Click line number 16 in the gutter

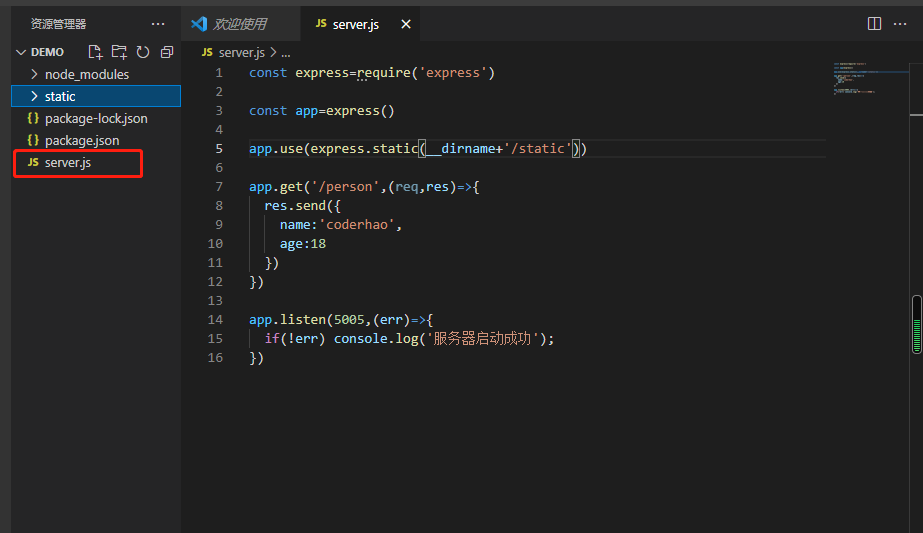[215, 357]
